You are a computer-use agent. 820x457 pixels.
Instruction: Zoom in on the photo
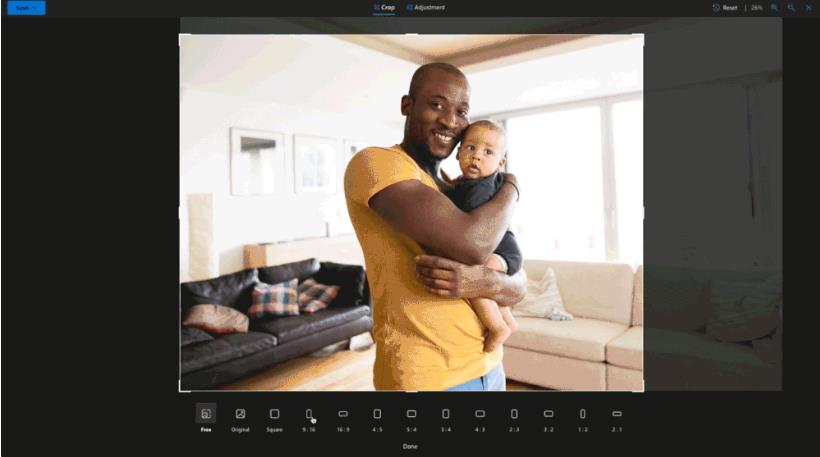774,8
